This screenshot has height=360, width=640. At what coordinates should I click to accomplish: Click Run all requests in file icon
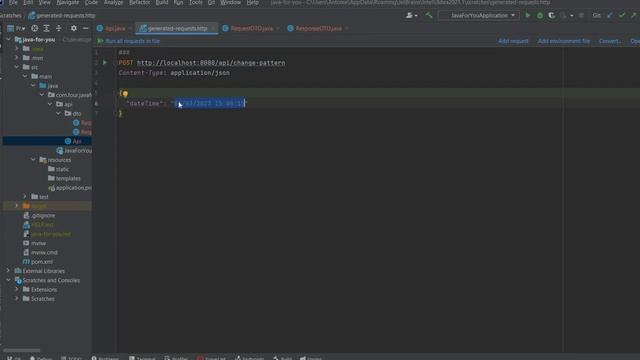[100, 41]
